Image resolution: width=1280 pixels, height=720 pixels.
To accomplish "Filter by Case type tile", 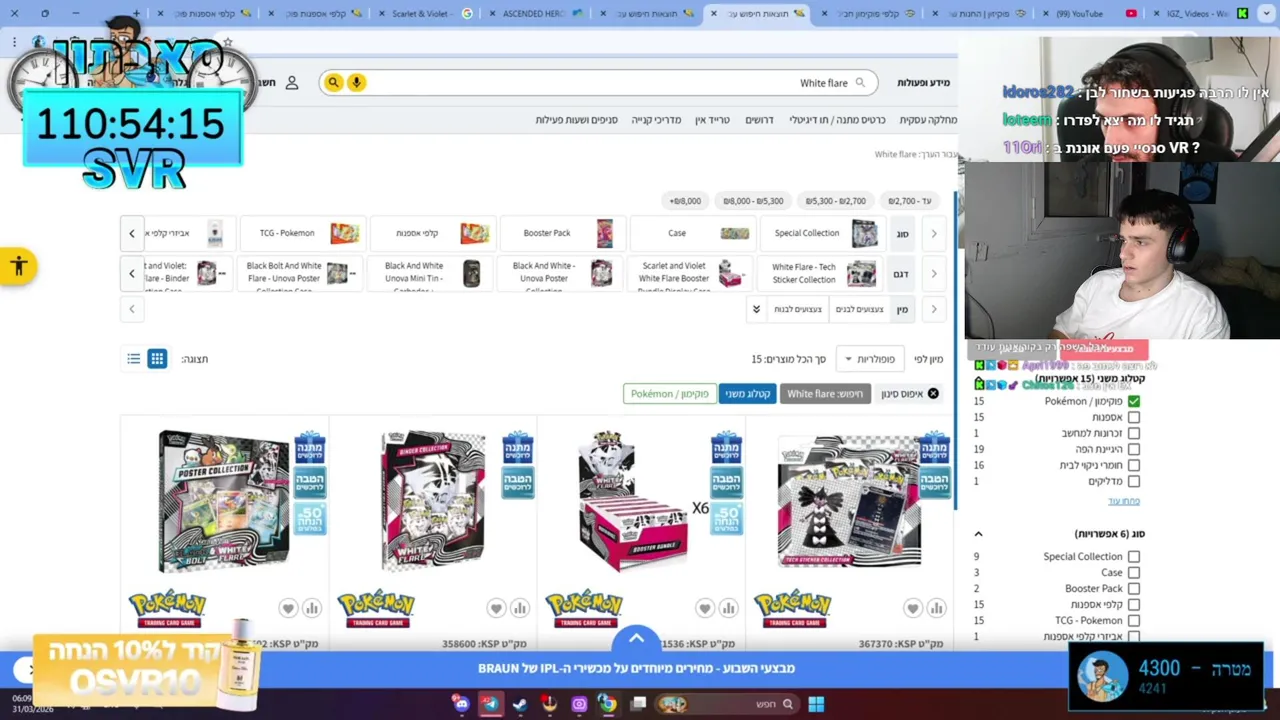I will coord(694,233).
